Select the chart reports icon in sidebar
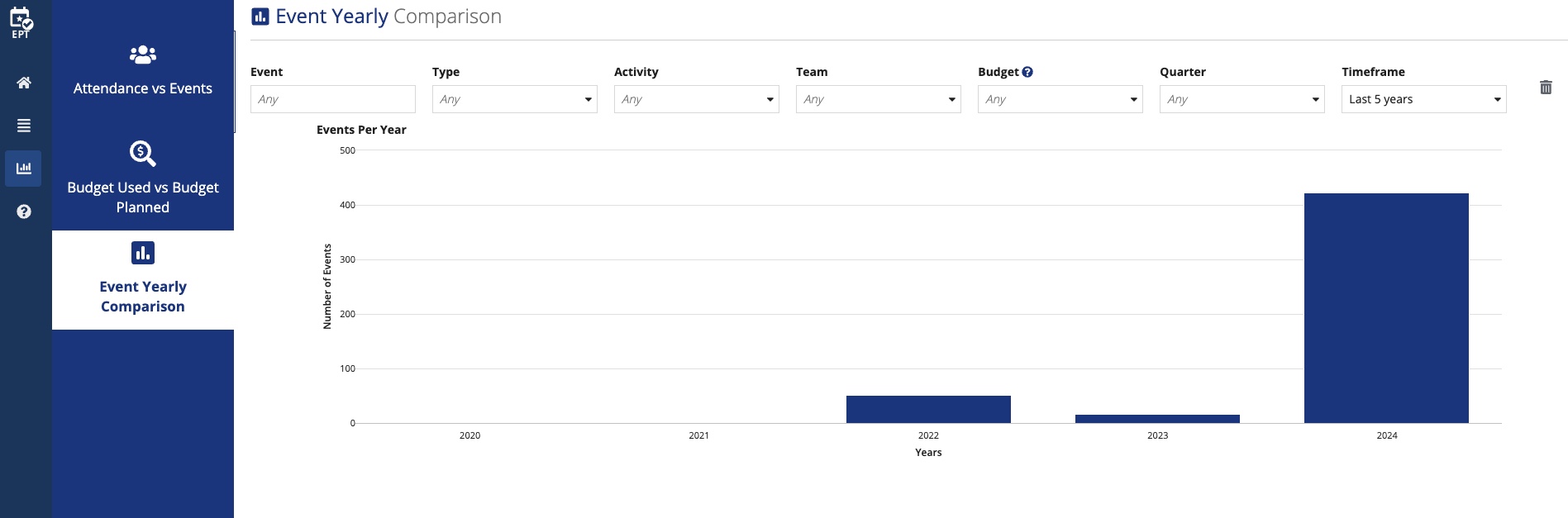 click(23, 169)
